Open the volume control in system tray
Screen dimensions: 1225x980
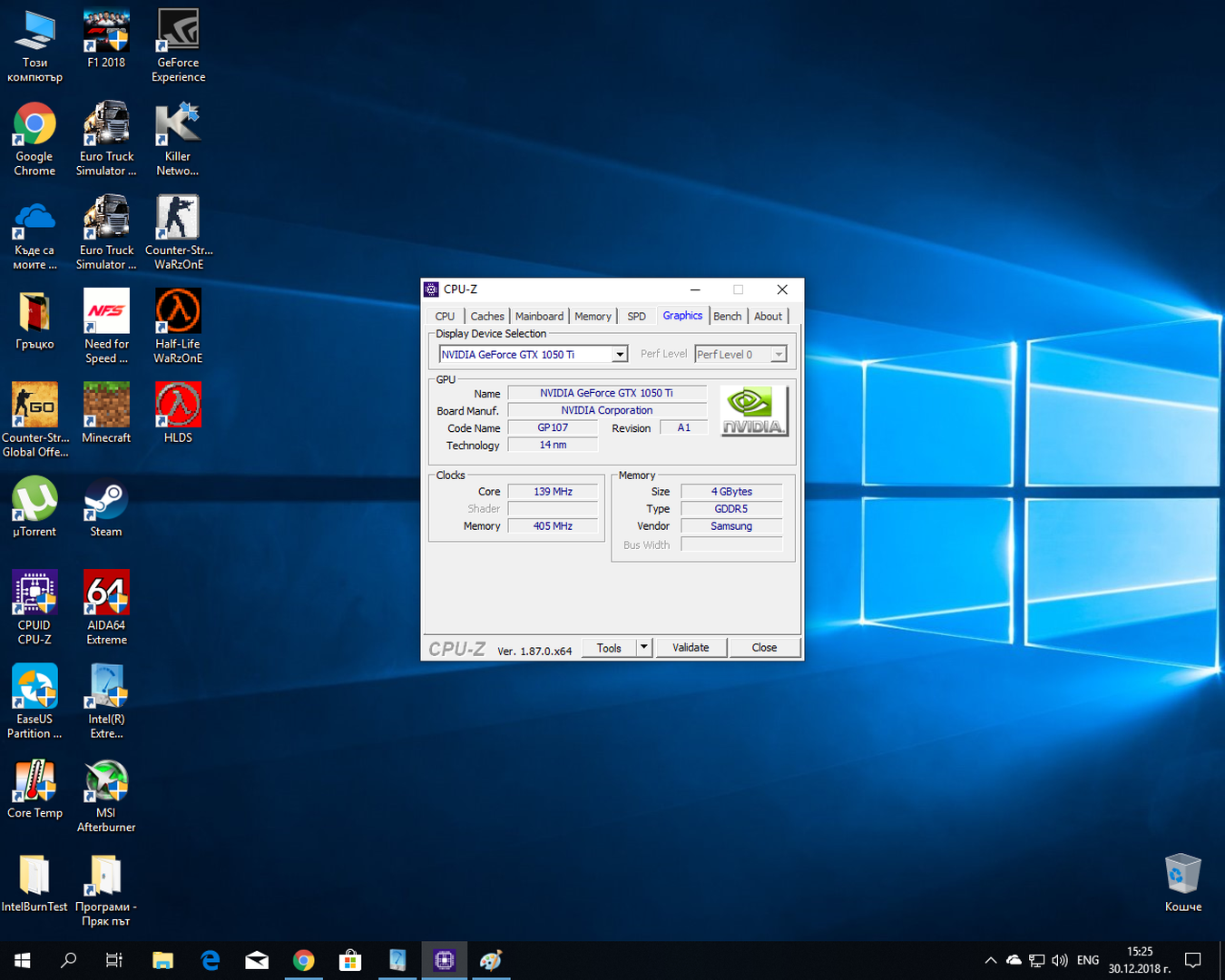(x=1059, y=960)
